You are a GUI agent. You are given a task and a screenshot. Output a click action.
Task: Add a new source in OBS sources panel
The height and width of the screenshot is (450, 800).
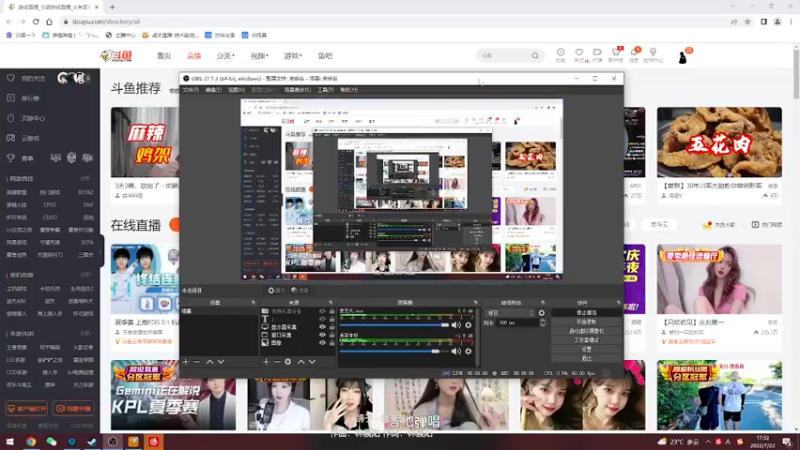(x=266, y=362)
